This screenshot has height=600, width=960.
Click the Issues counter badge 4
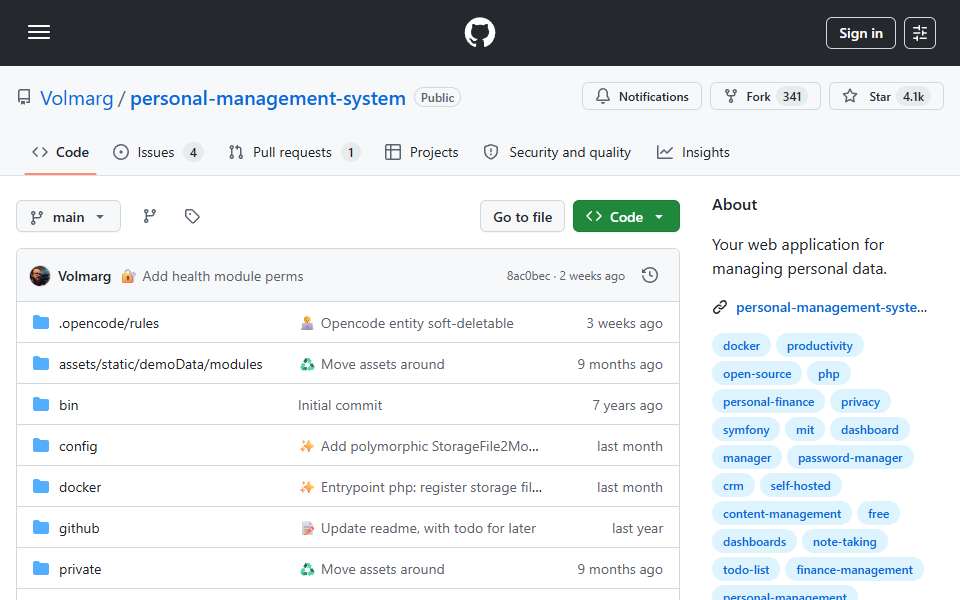pos(193,152)
